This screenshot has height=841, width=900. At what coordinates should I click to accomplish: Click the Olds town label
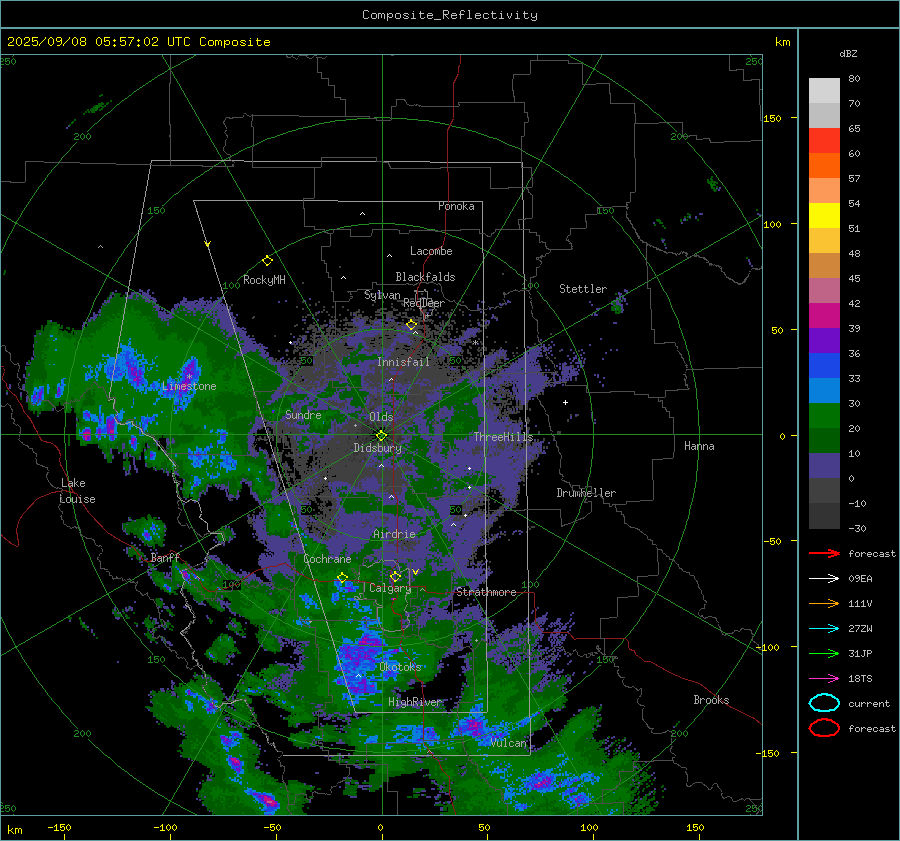(x=381, y=417)
